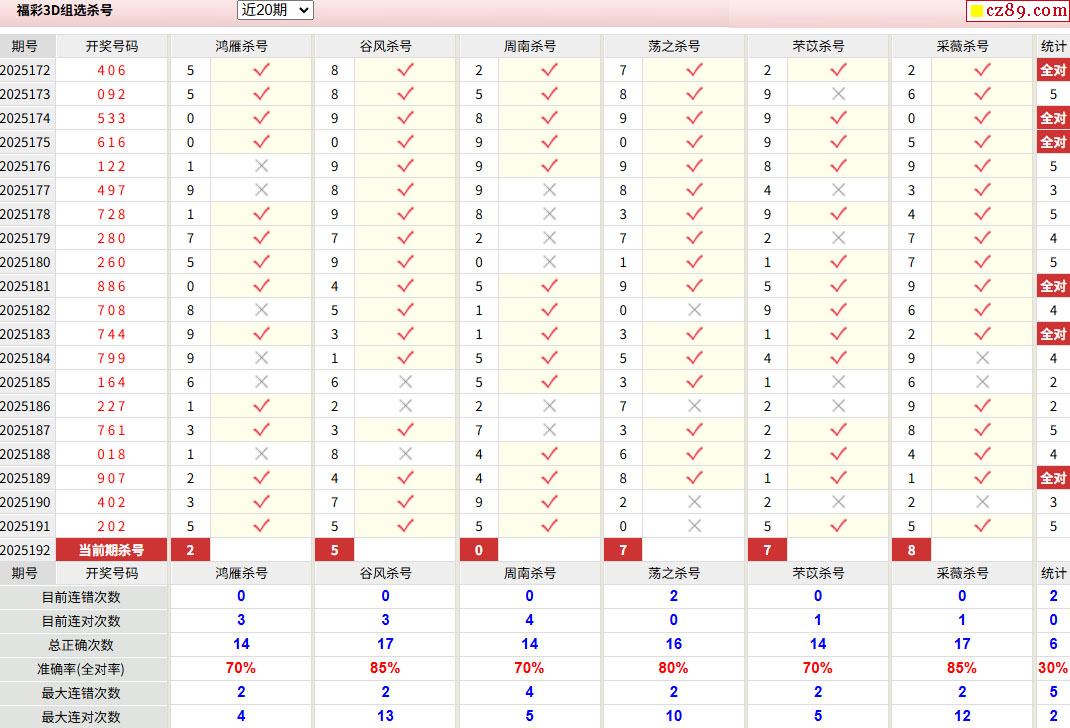Click draw number 018
Viewport: 1070px width, 728px height.
click(111, 454)
